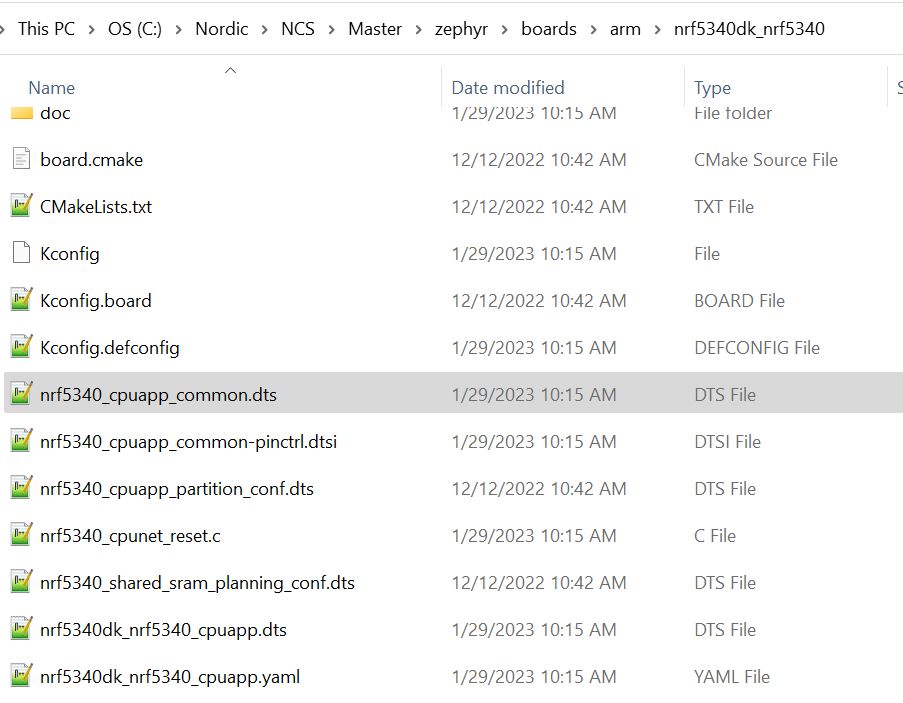Select nrf5340_cpuapp_common-pinctrl.dtsi file name

pyautogui.click(x=189, y=442)
